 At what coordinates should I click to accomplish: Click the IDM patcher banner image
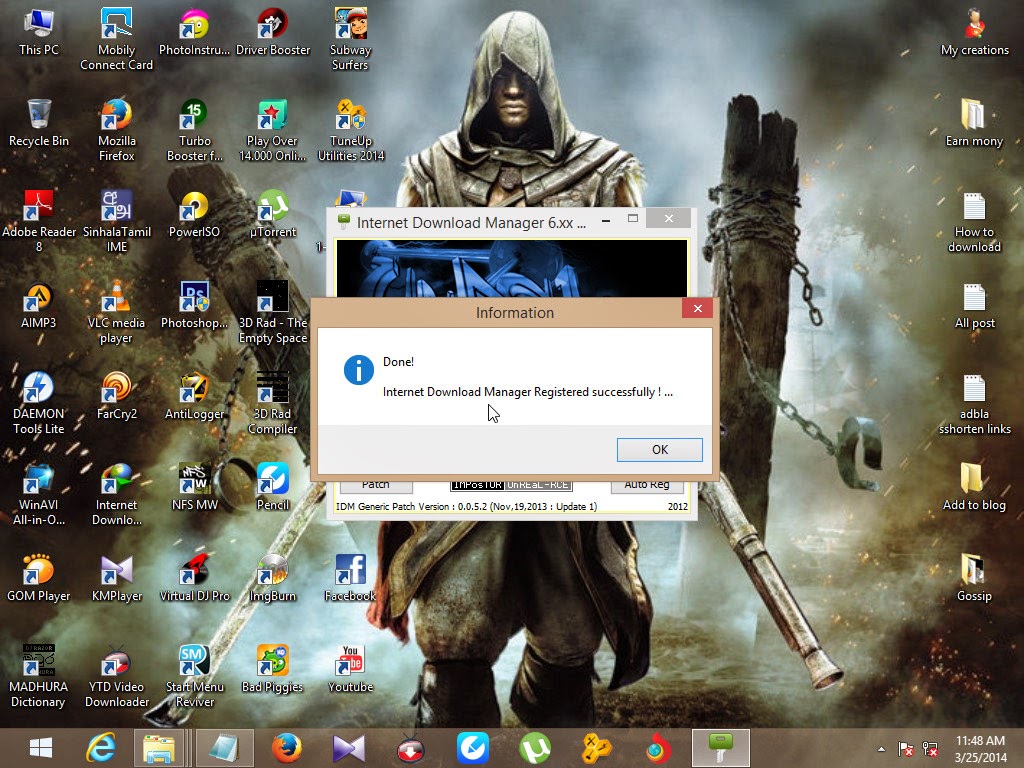511,268
